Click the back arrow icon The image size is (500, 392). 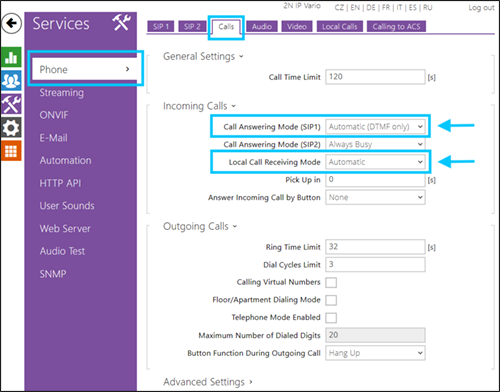pyautogui.click(x=12, y=23)
